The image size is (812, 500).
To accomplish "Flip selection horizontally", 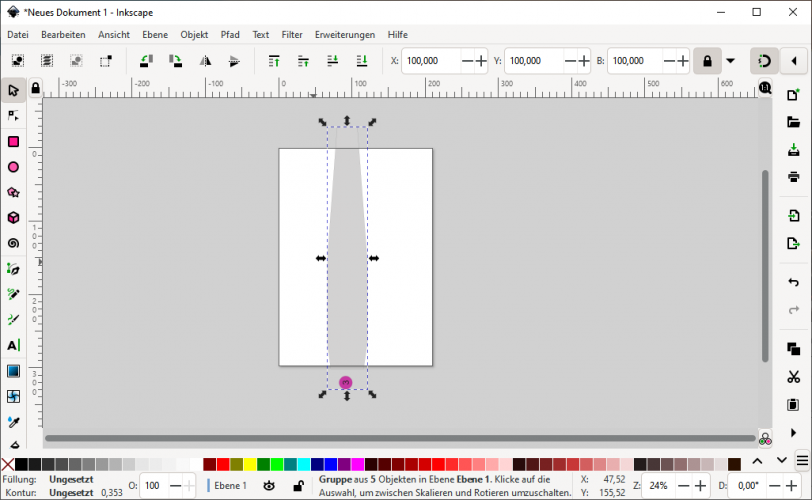I will 206,61.
